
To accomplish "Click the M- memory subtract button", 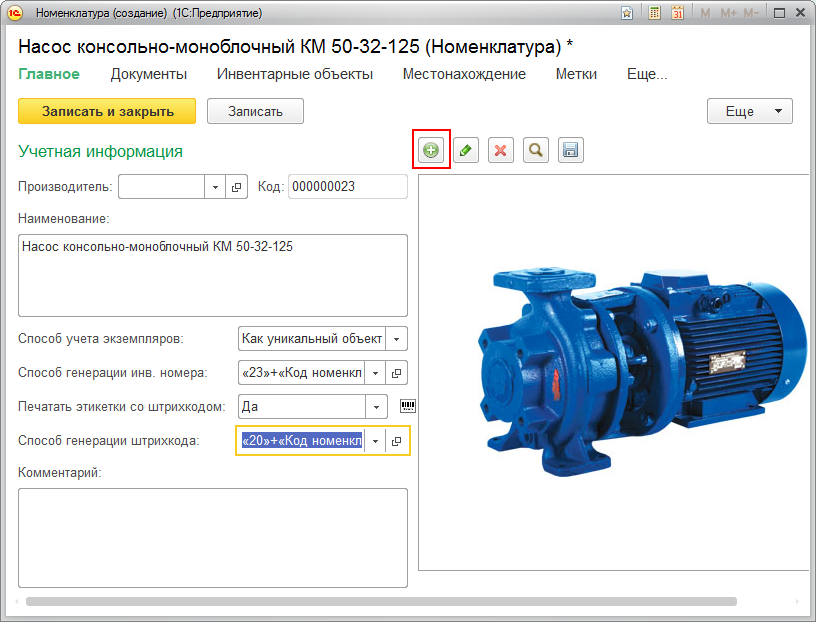I will tap(751, 13).
